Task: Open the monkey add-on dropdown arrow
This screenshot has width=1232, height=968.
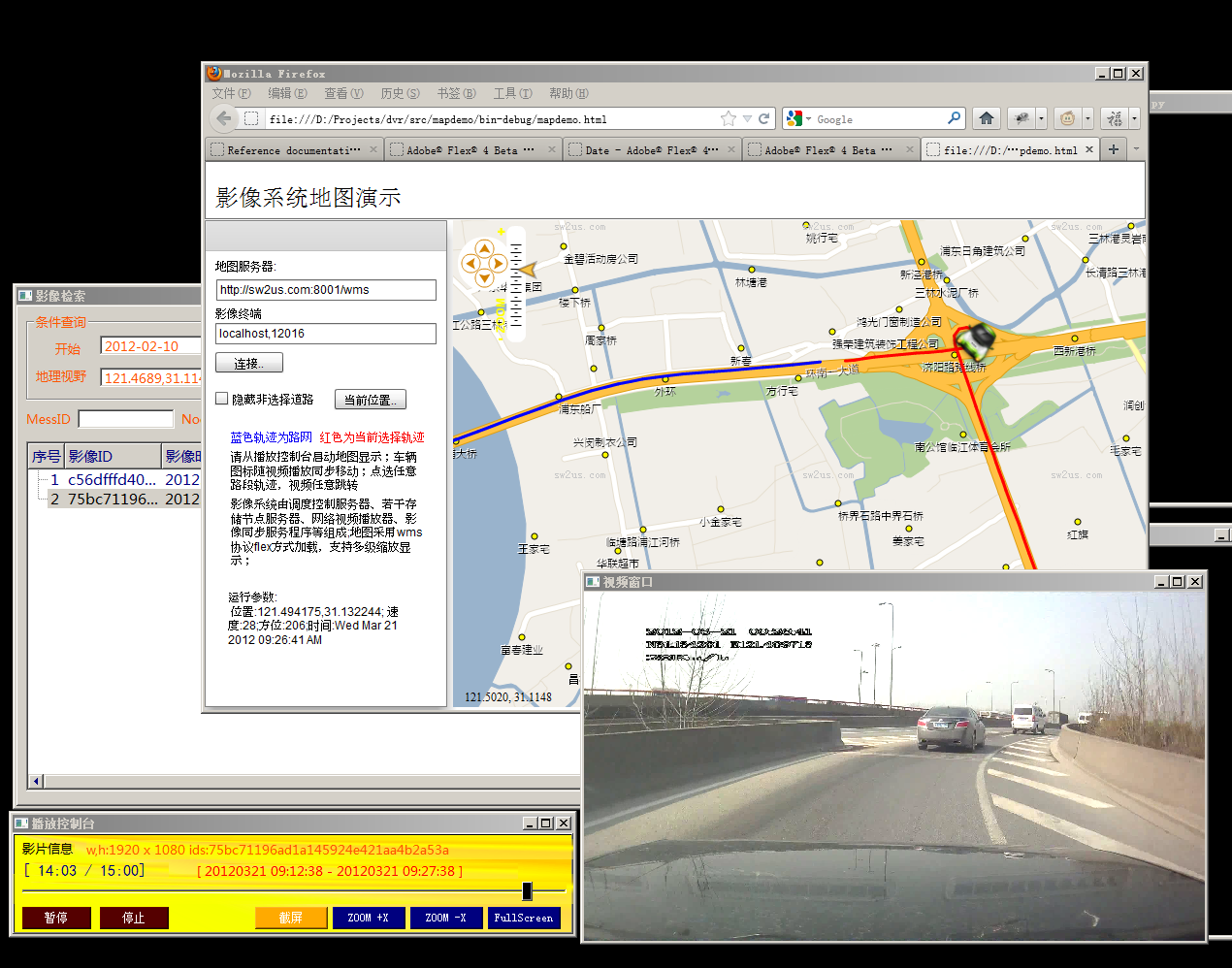Action: point(1087,118)
